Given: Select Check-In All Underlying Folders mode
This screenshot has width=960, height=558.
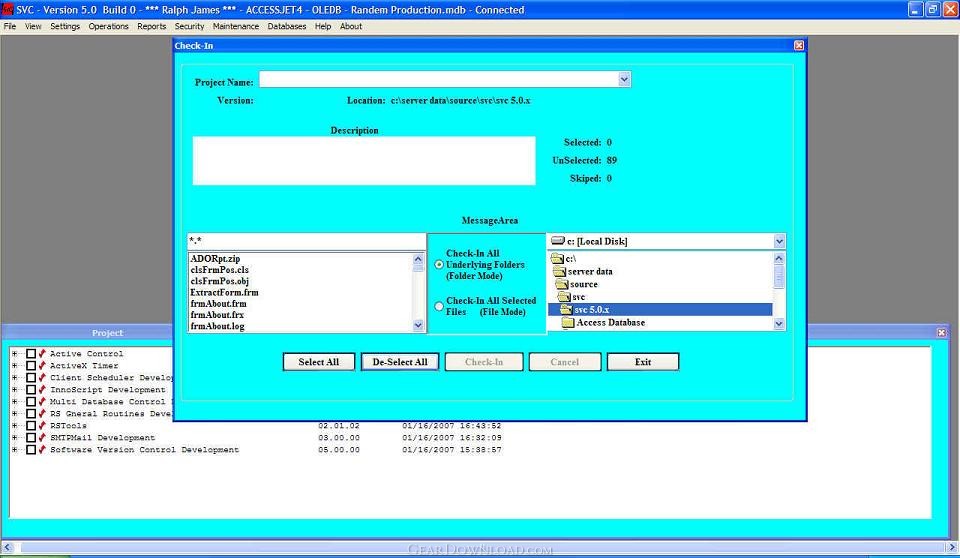Looking at the screenshot, I should click(439, 265).
